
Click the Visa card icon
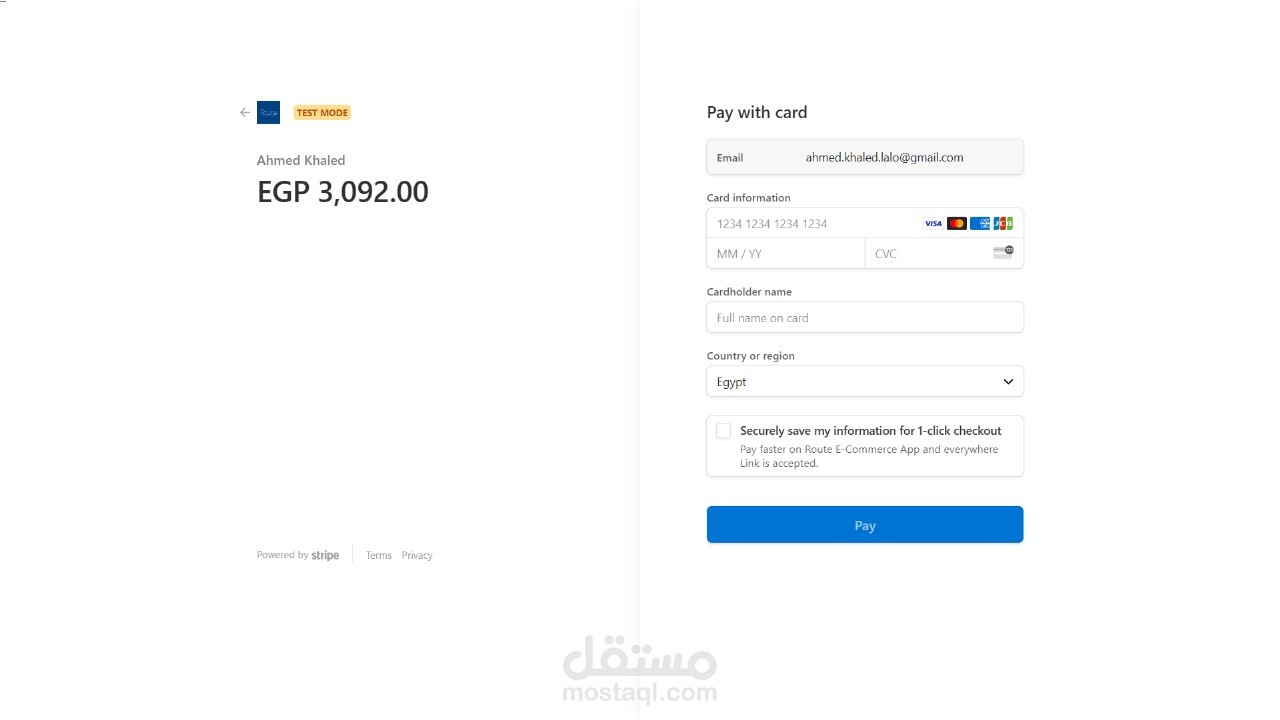[x=933, y=224]
